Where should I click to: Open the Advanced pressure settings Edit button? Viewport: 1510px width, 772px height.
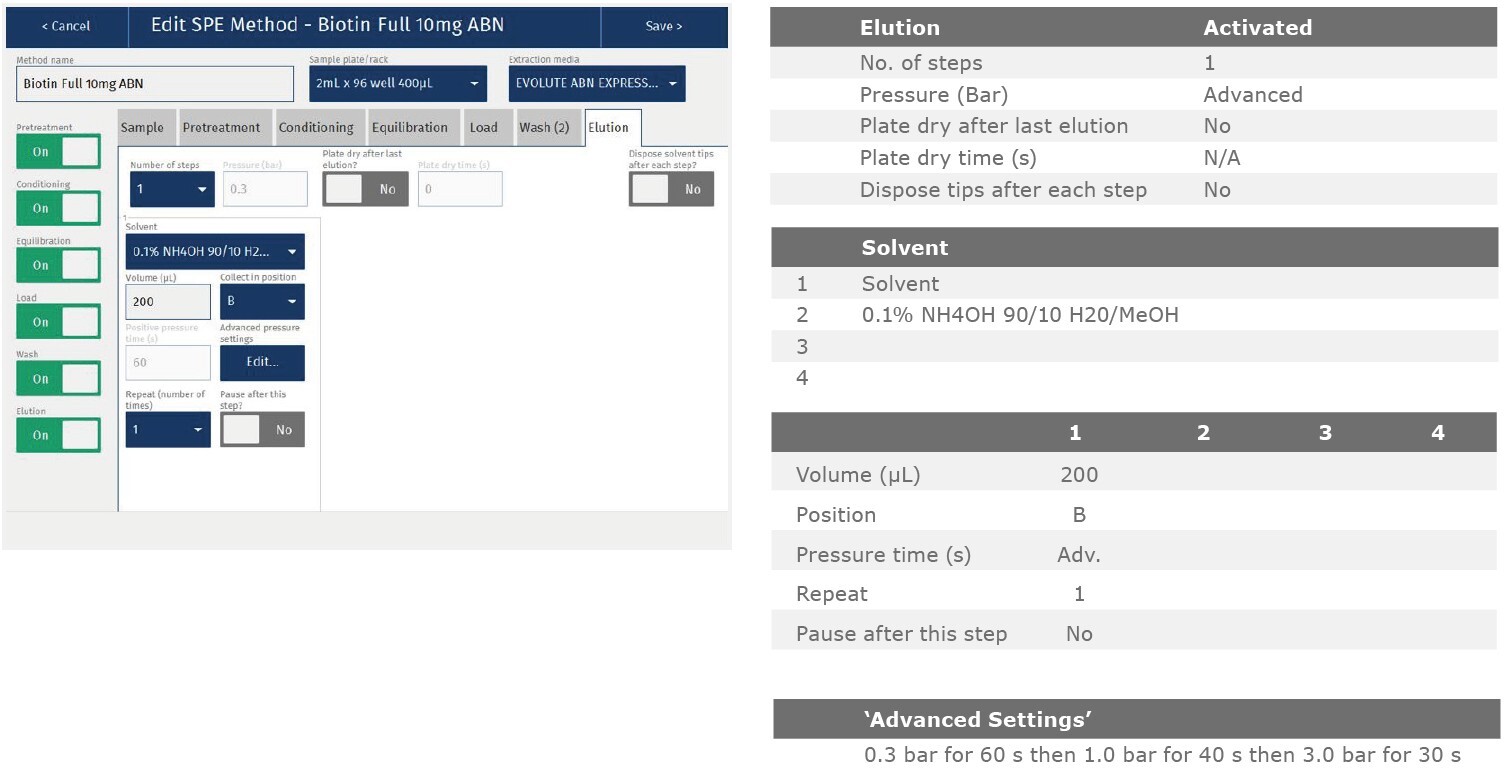pos(262,362)
